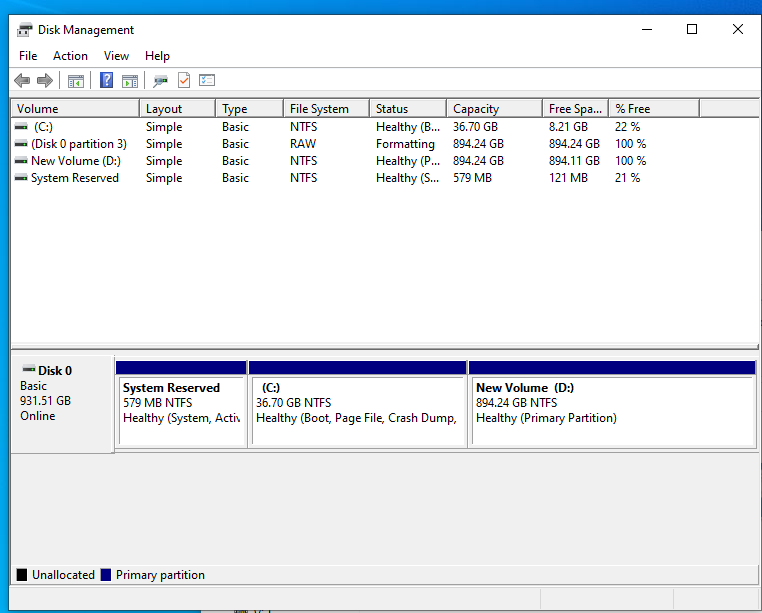
Task: Click the Connect/Refresh disk toolbar icon
Action: [x=160, y=81]
